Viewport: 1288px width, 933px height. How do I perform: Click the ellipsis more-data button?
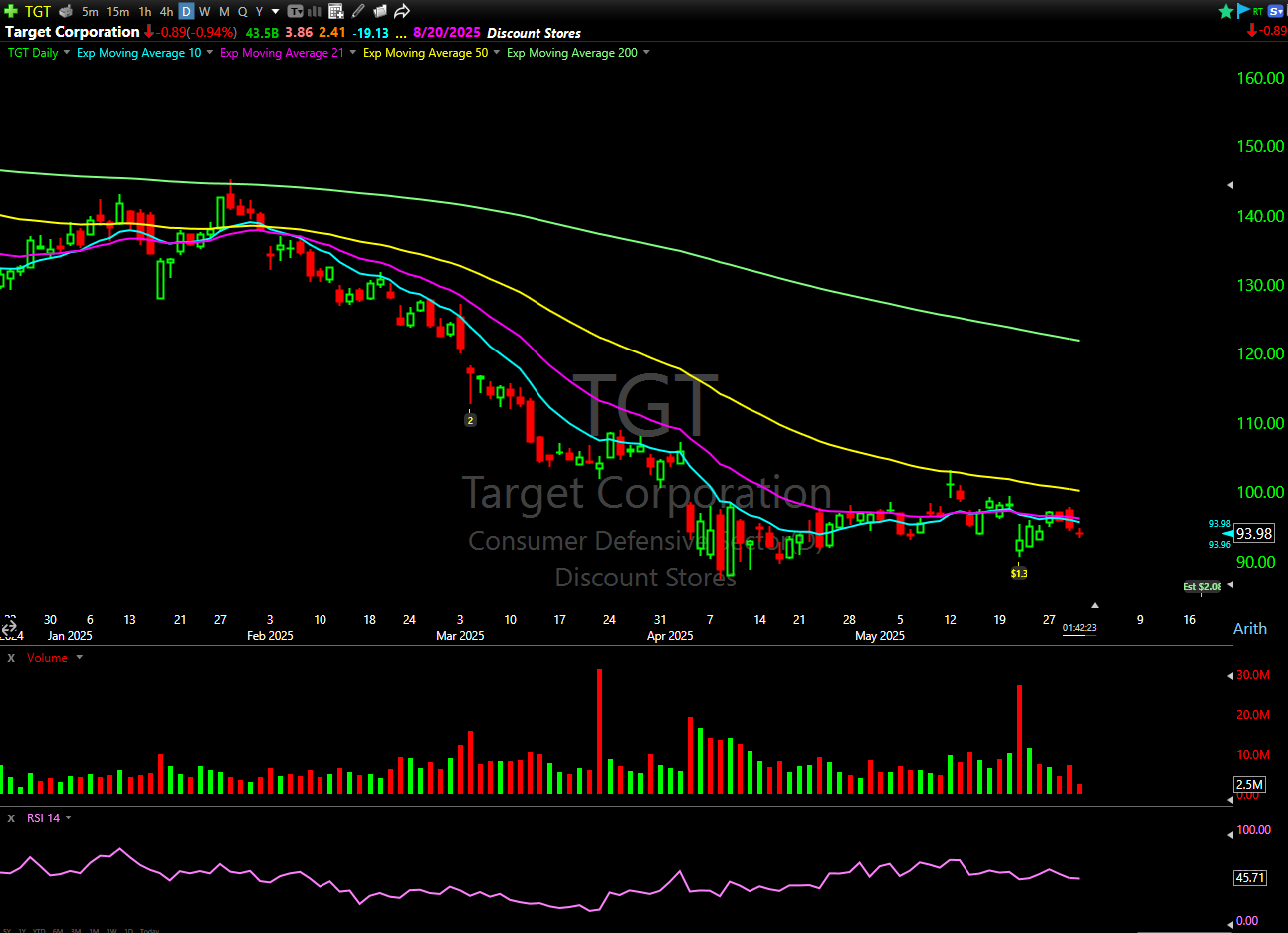click(x=401, y=34)
